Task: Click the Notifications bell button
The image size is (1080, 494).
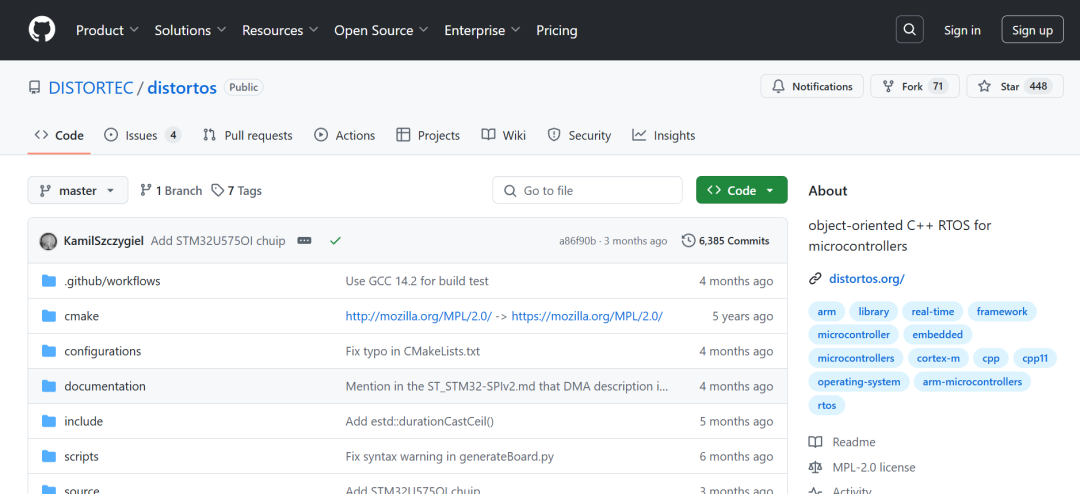Action: [812, 86]
